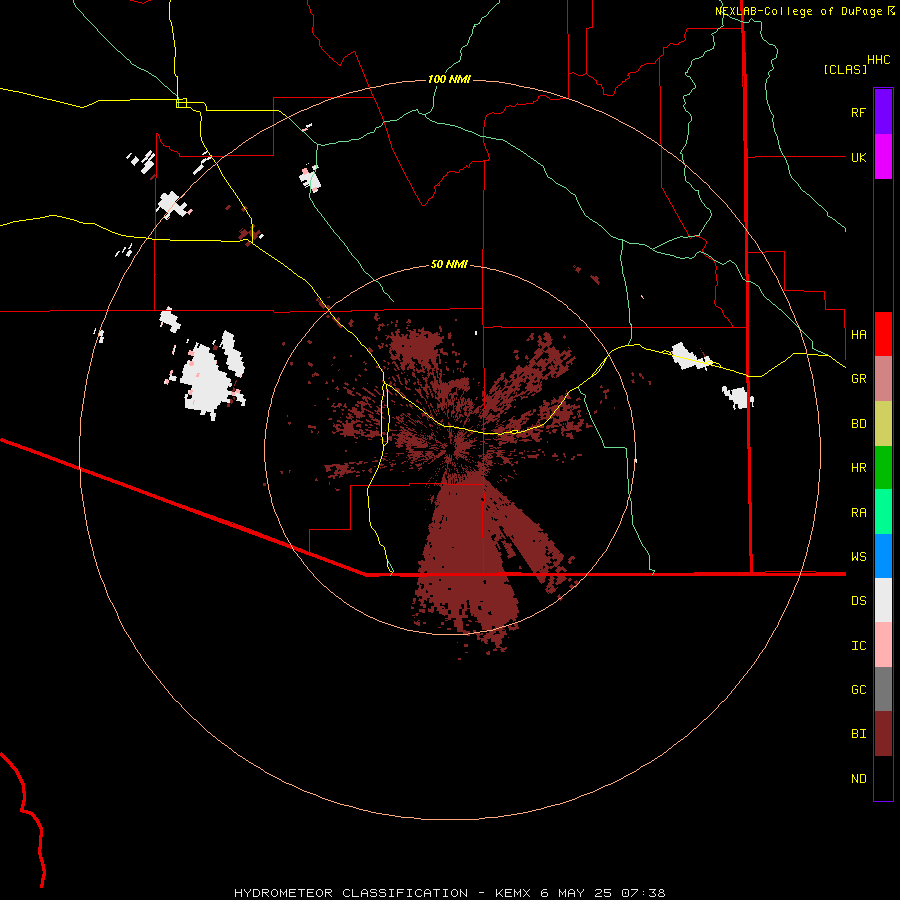Click the BI brown legend swatch
Screen dimensions: 900x900
[x=883, y=734]
